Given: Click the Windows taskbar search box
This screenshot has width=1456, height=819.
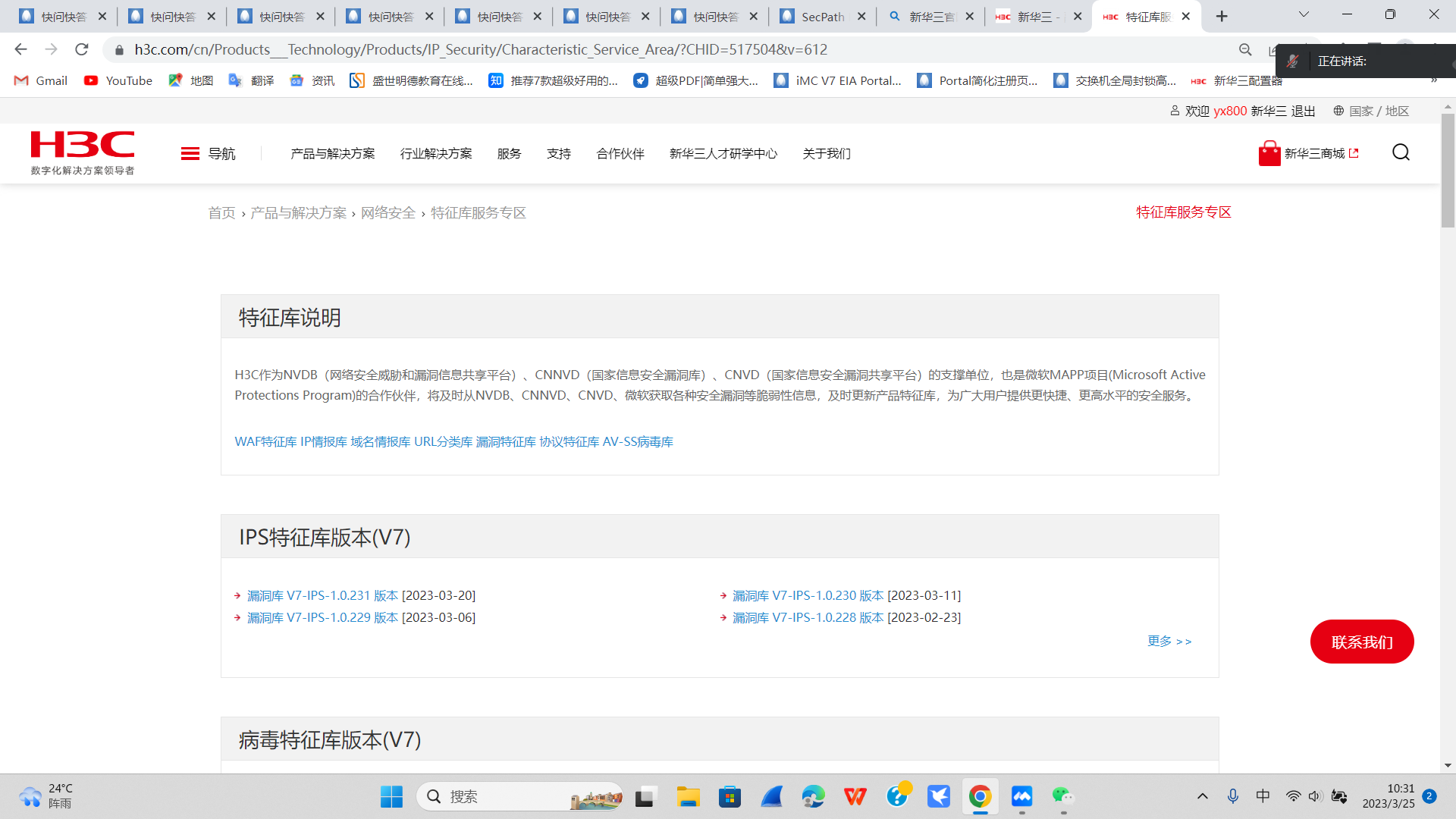Looking at the screenshot, I should [x=519, y=796].
